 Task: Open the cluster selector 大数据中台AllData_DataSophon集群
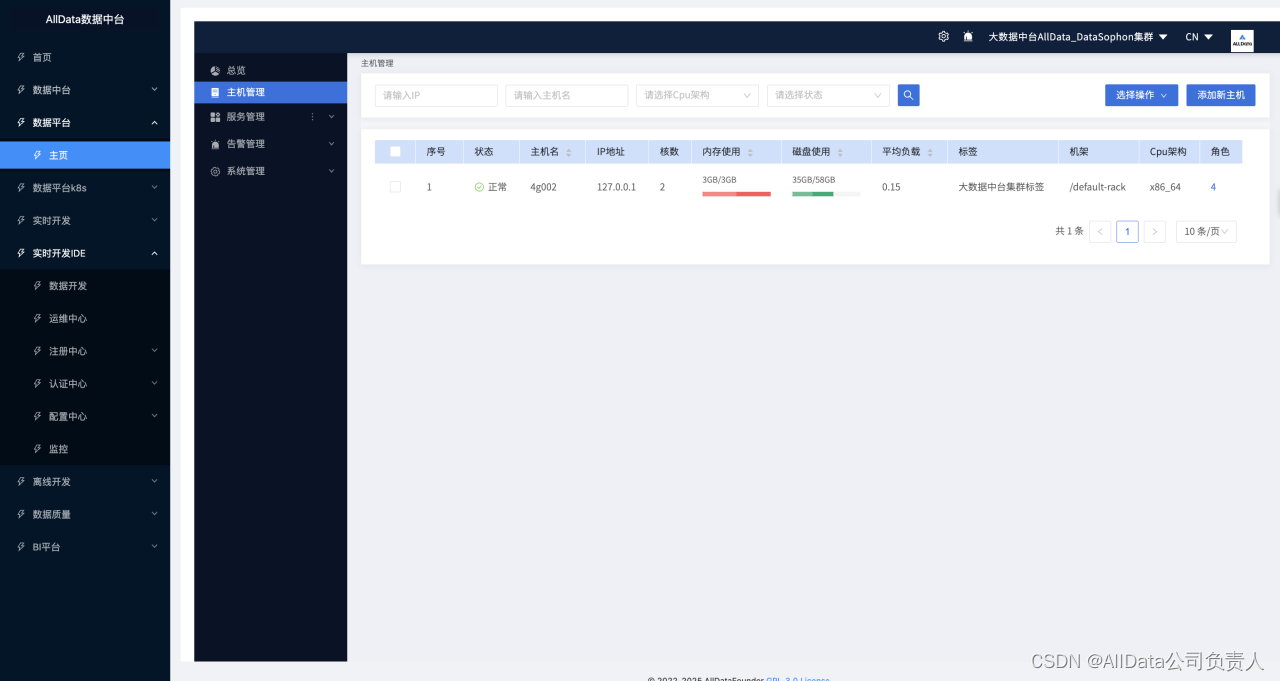click(x=1078, y=37)
